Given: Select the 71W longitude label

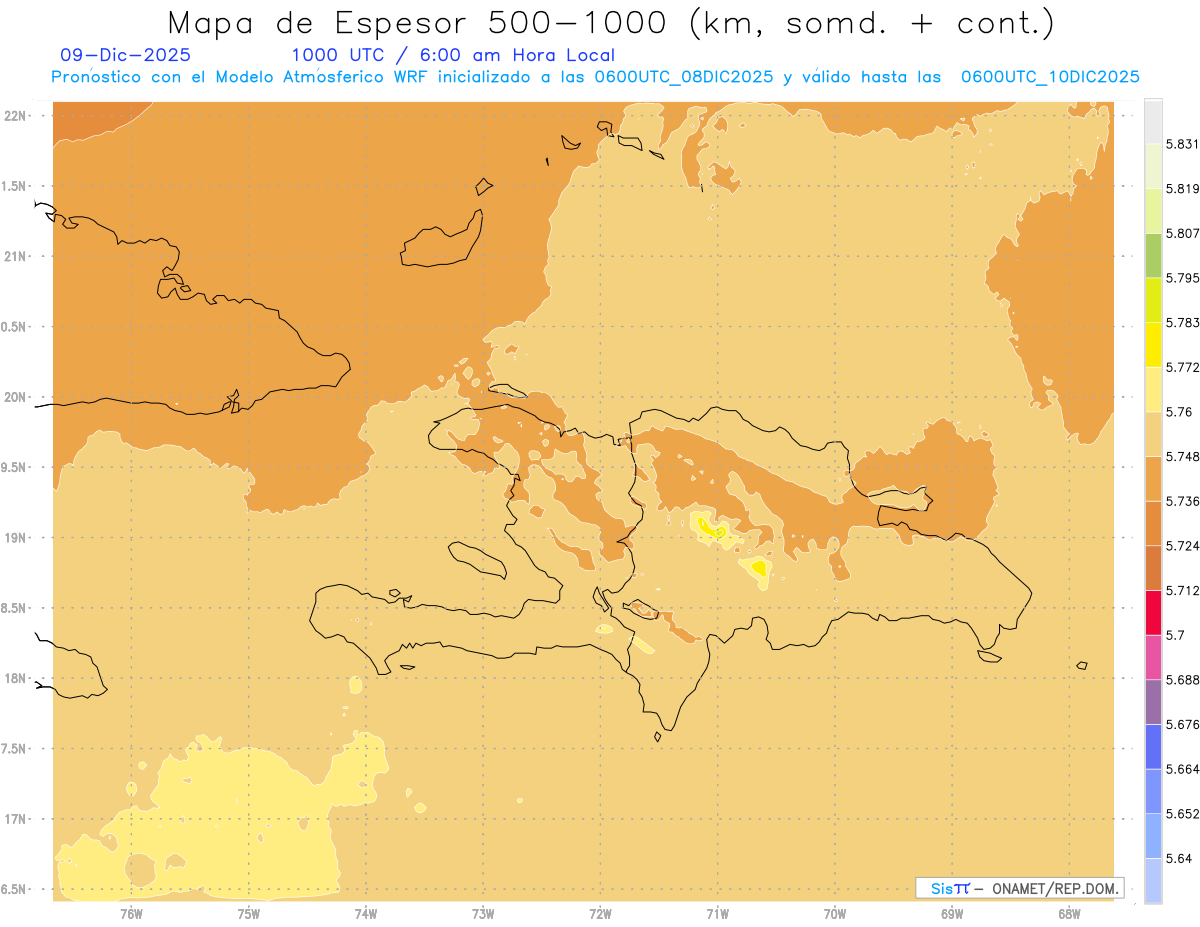Looking at the screenshot, I should point(717,913).
